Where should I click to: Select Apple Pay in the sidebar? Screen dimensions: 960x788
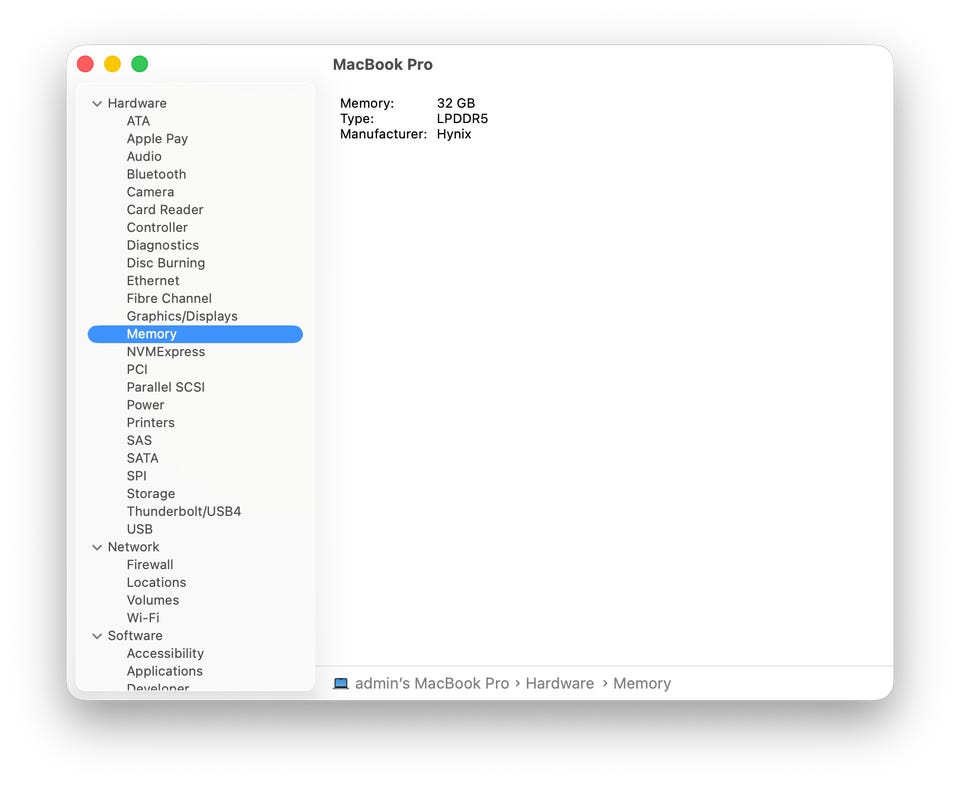[x=157, y=139]
